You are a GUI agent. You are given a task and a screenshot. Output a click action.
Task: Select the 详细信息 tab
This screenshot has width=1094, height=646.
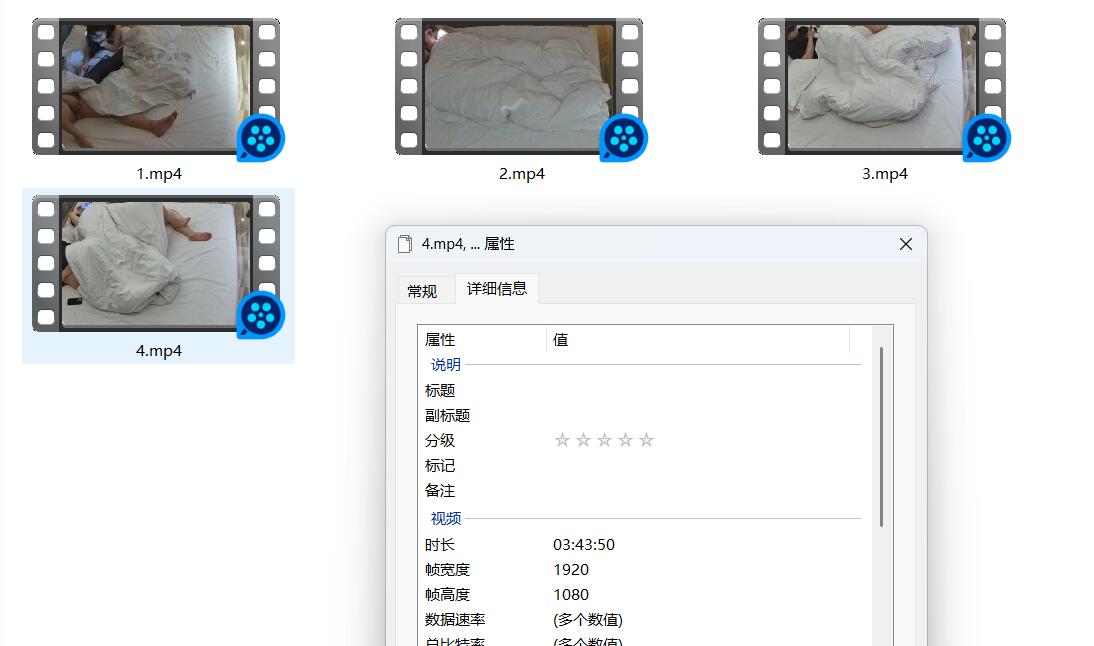pos(497,289)
